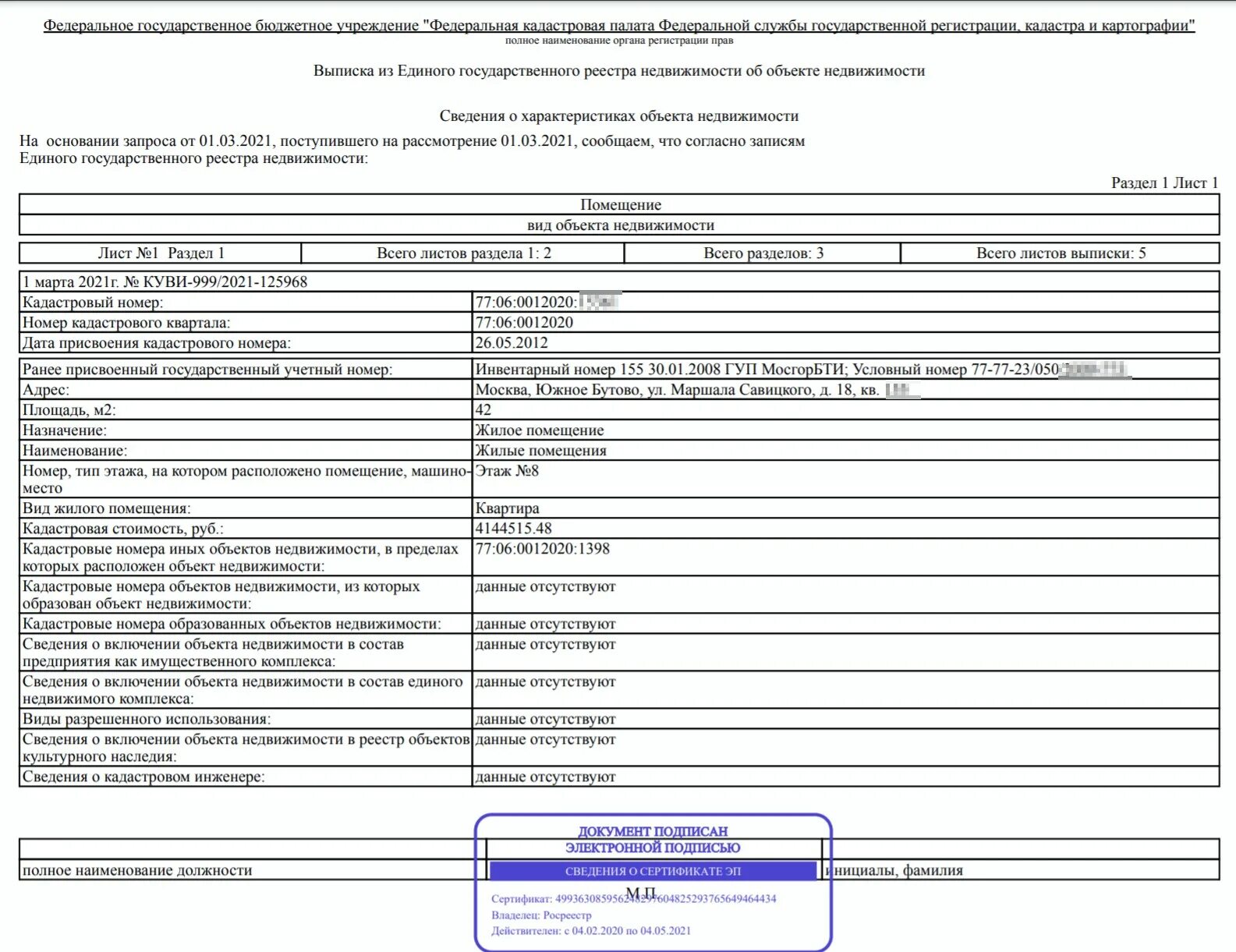Click the 'Квартира' value
1236x952 pixels.
click(x=508, y=508)
